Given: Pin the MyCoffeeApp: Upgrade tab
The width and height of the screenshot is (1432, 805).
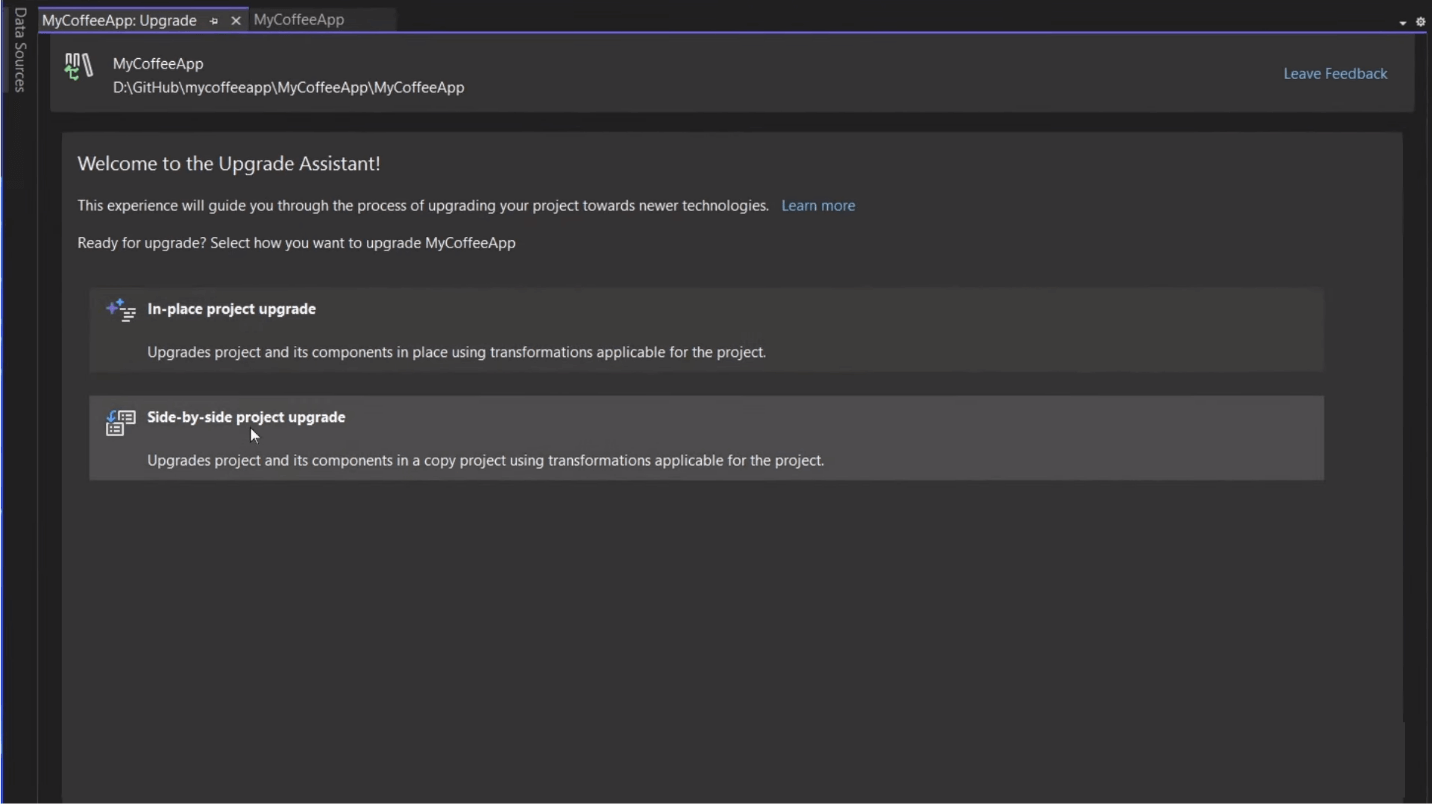Looking at the screenshot, I should (x=214, y=20).
